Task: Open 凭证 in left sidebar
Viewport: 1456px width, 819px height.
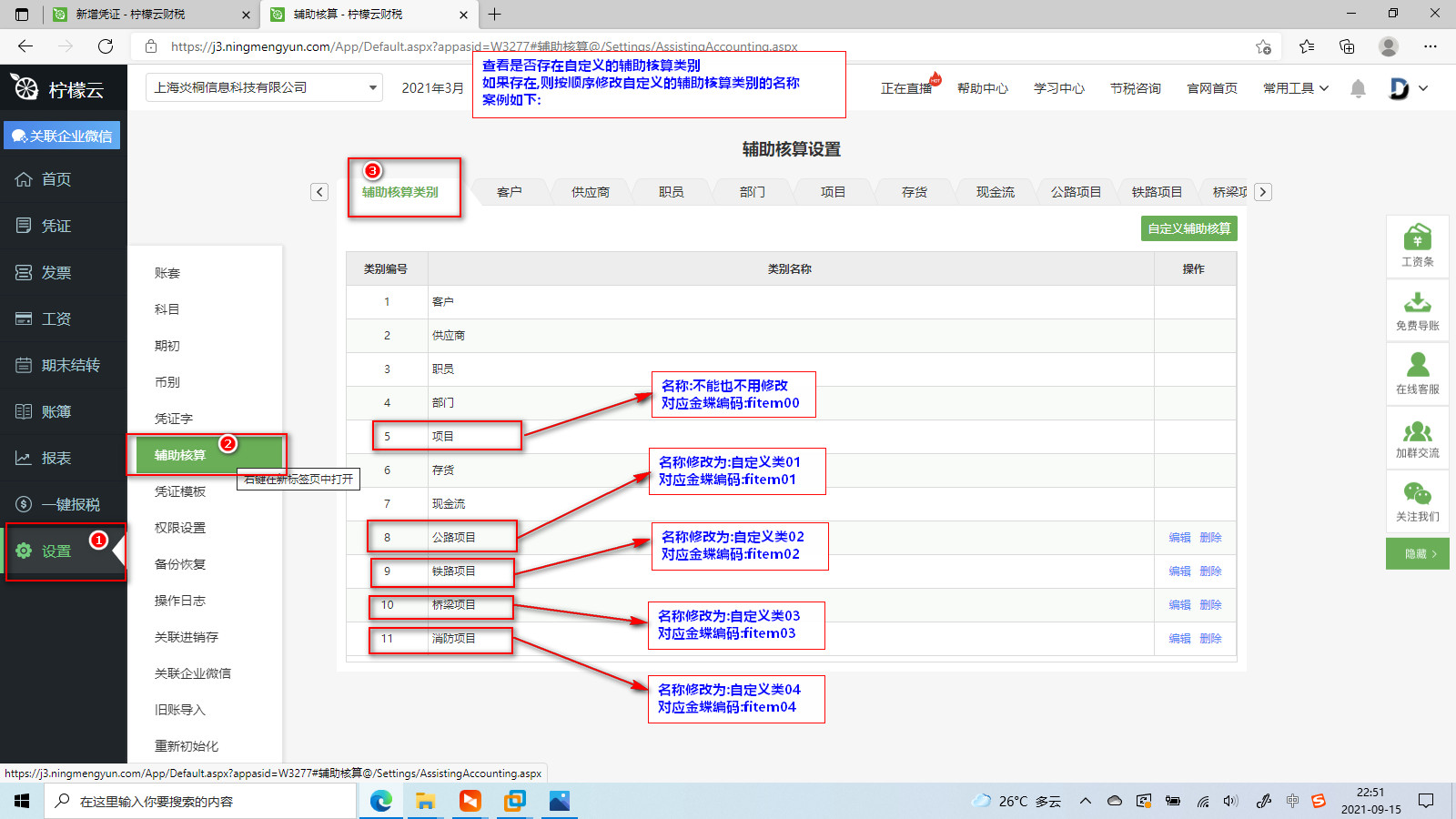Action: click(x=56, y=226)
